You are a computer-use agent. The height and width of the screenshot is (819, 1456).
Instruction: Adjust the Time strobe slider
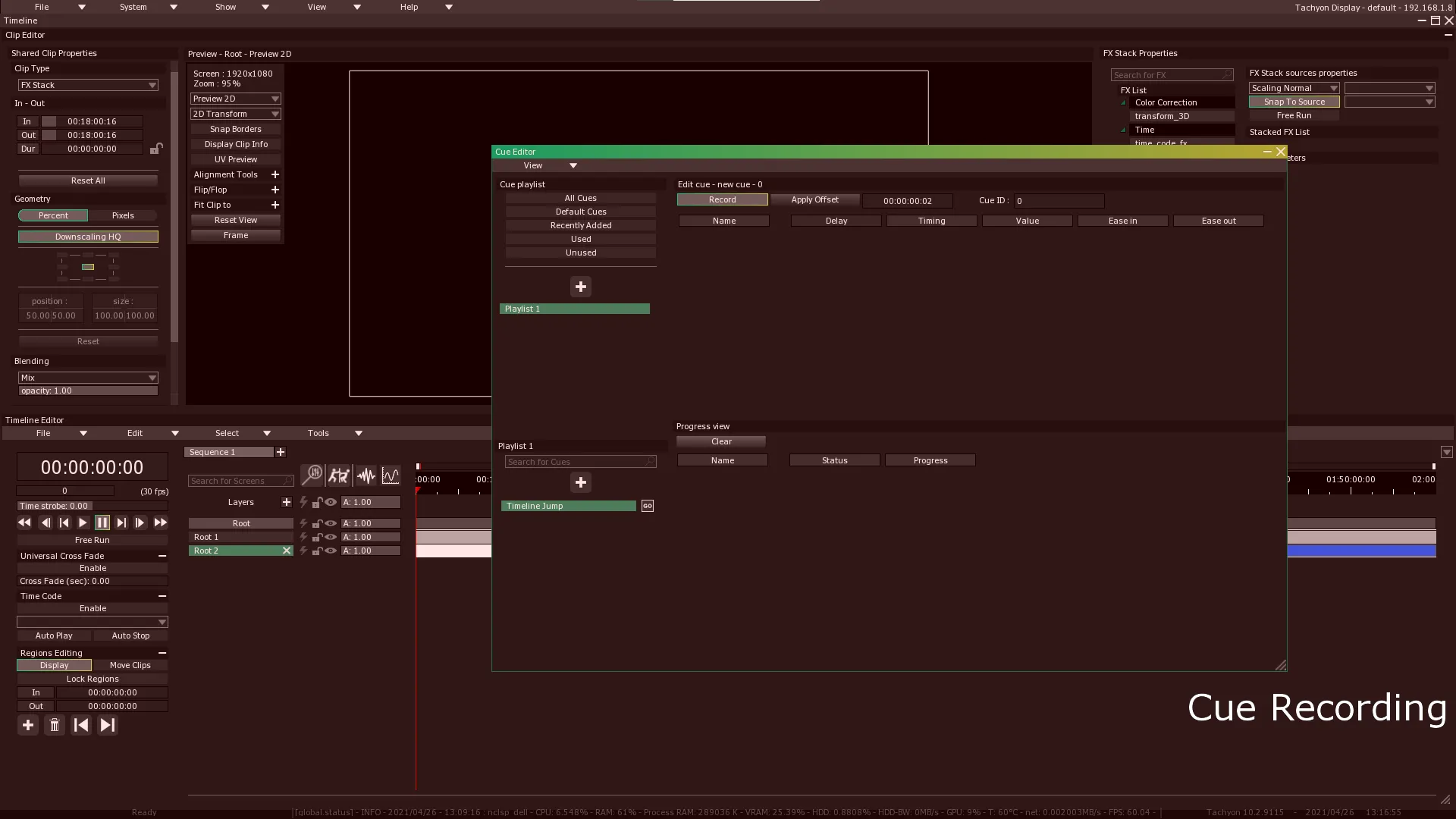coord(93,506)
